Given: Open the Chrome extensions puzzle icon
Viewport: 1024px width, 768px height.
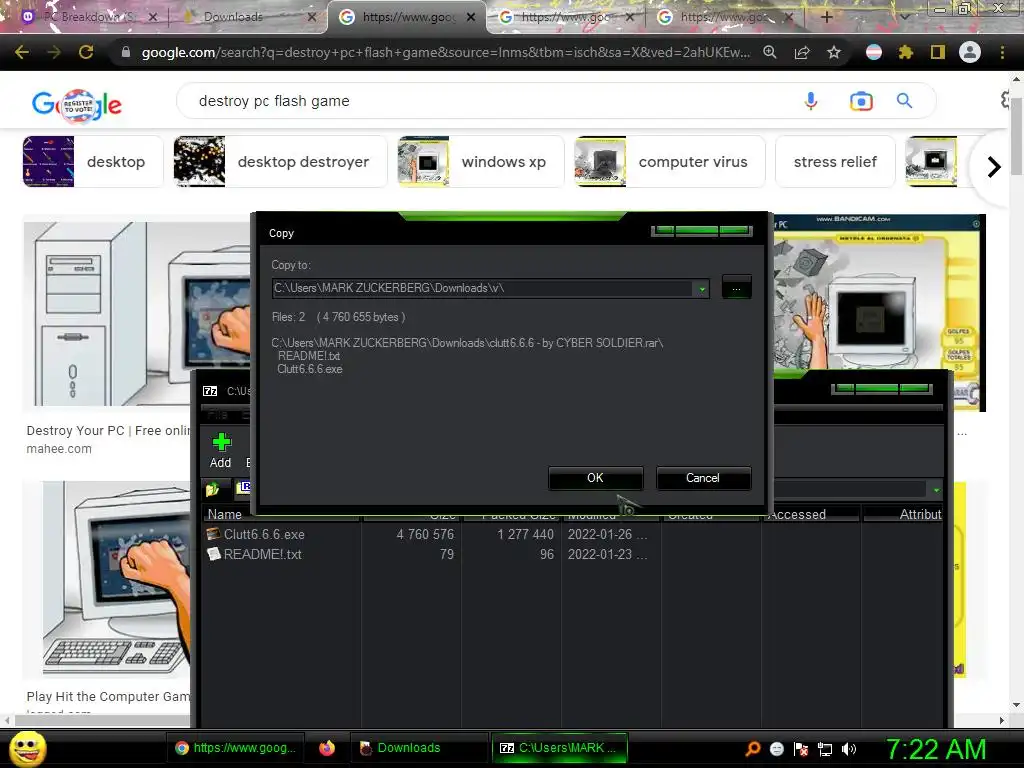Looking at the screenshot, I should (905, 52).
